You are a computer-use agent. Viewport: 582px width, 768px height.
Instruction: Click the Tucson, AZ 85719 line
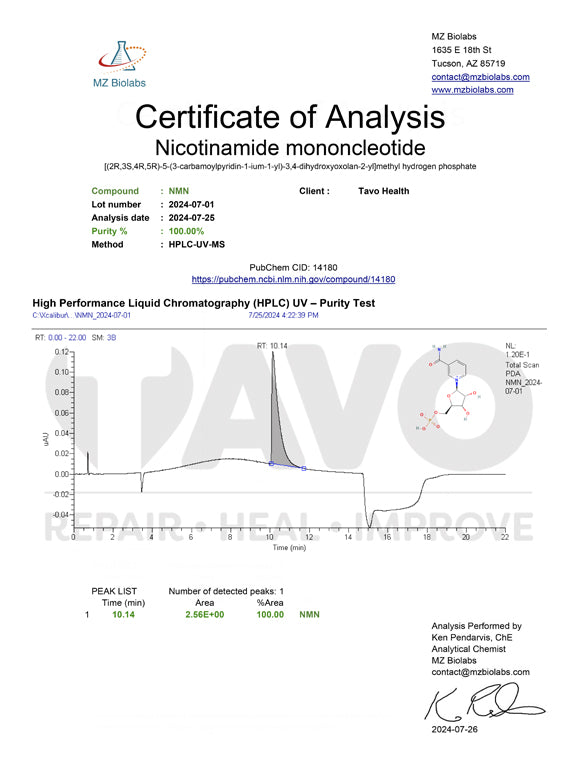coord(468,64)
